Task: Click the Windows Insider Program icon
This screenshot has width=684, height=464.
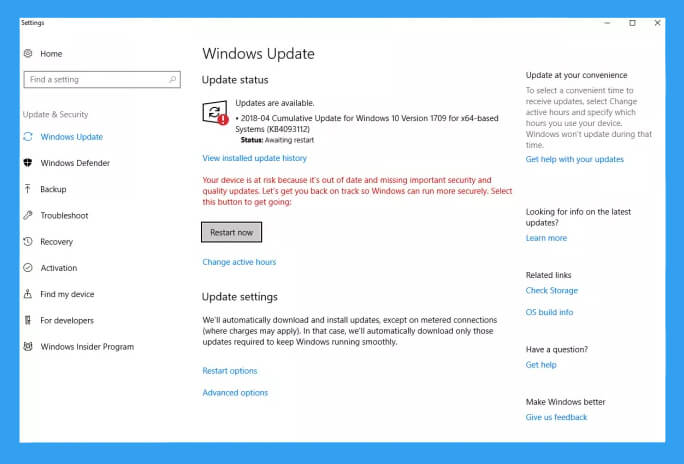Action: point(28,346)
